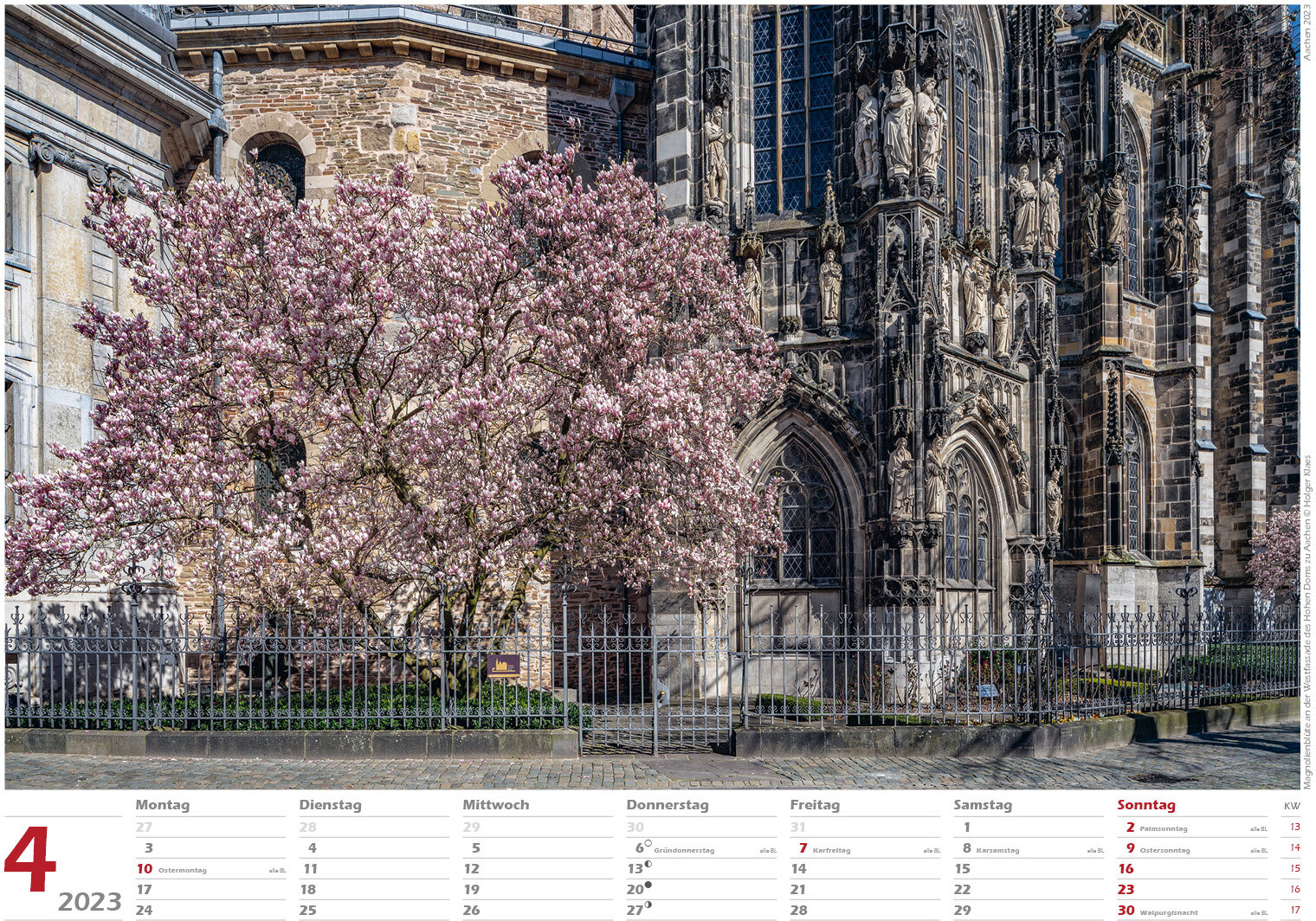Click Palmsonntag on April 2
This screenshot has width=1316, height=921.
click(1163, 828)
